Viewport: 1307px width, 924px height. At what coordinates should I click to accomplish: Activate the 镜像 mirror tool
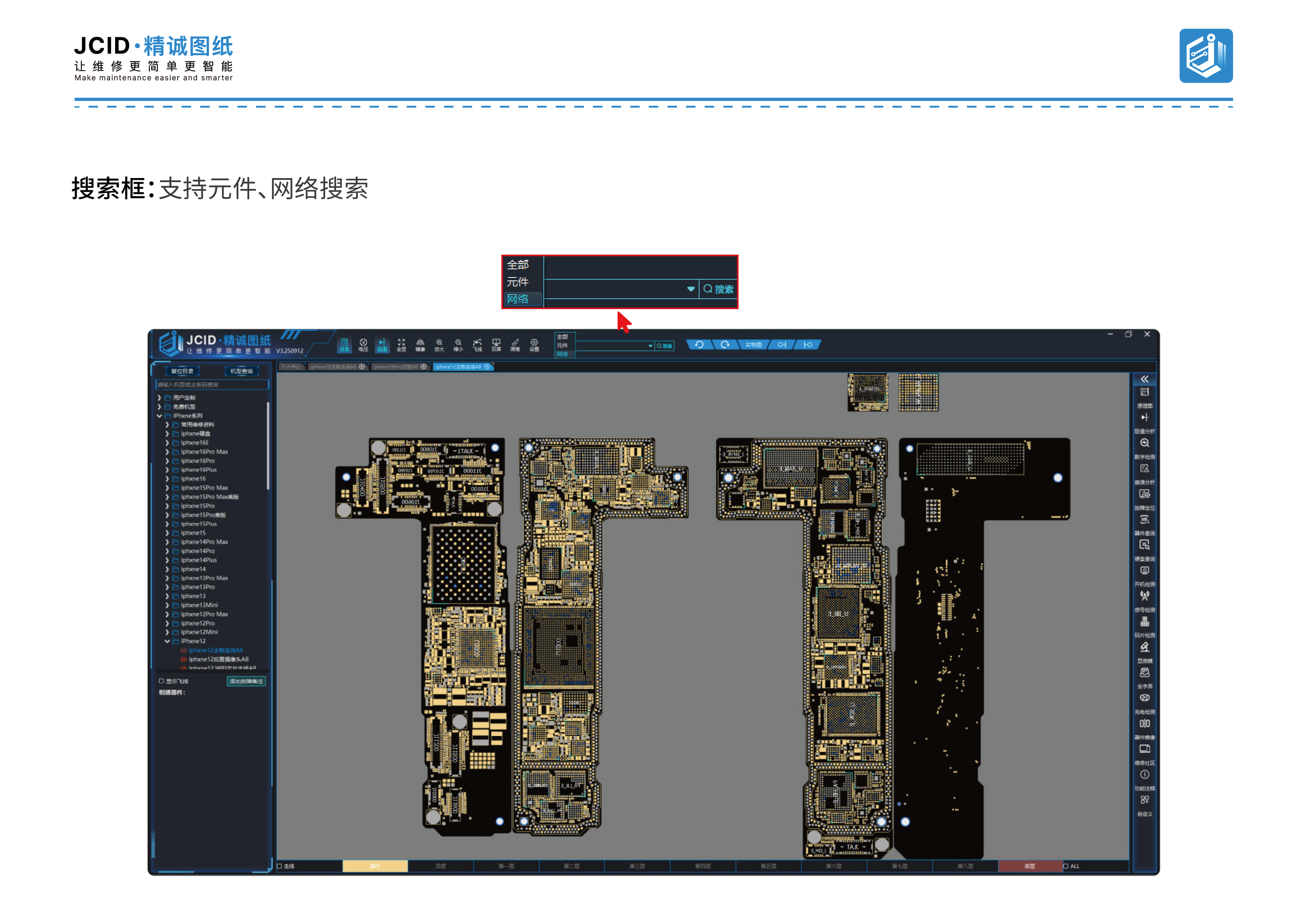click(x=420, y=345)
